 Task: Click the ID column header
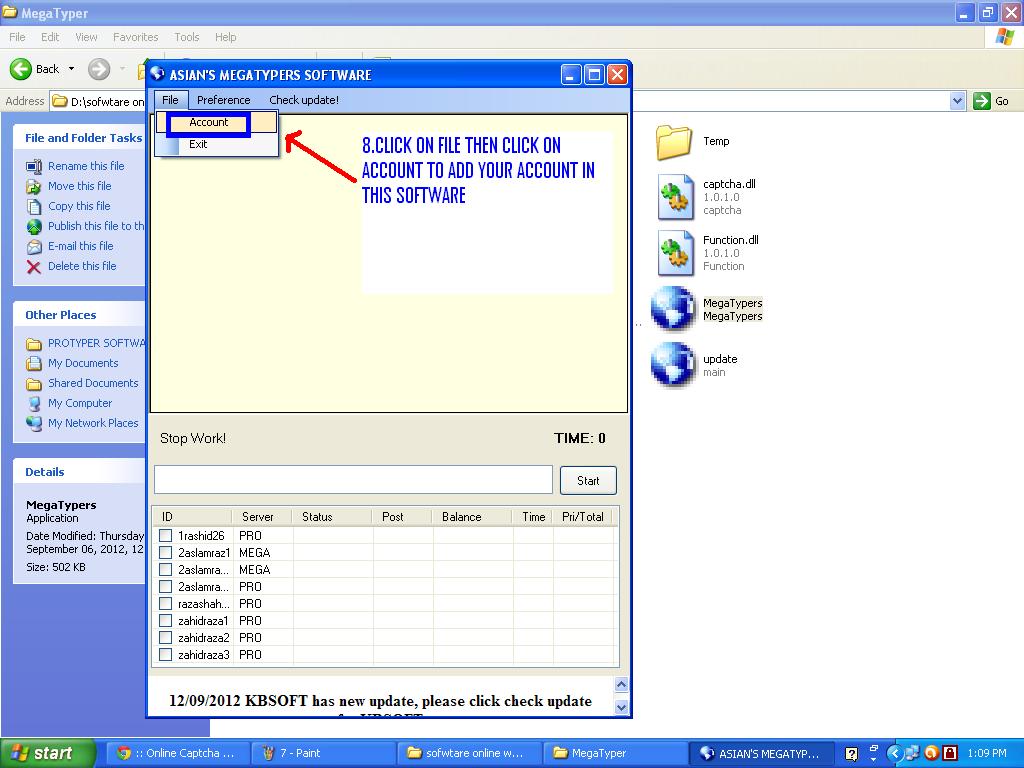pos(193,517)
